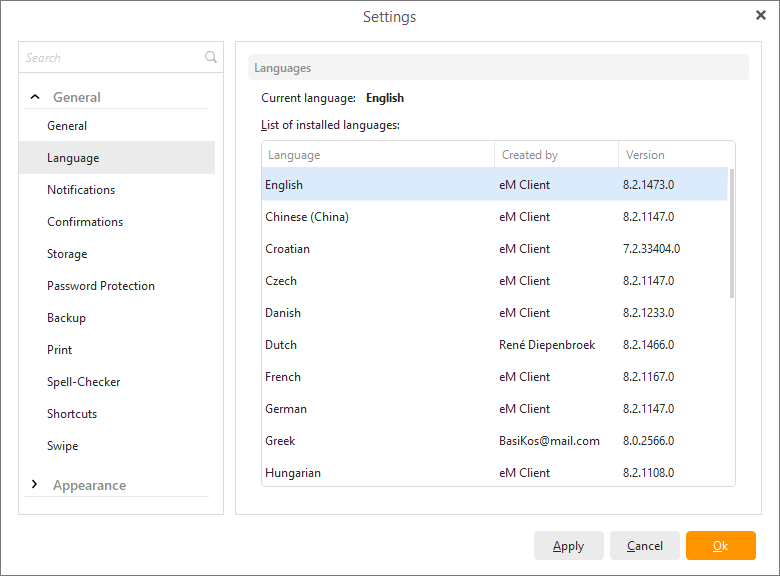
Task: Open the Spell-Checker settings
Action: (x=83, y=382)
